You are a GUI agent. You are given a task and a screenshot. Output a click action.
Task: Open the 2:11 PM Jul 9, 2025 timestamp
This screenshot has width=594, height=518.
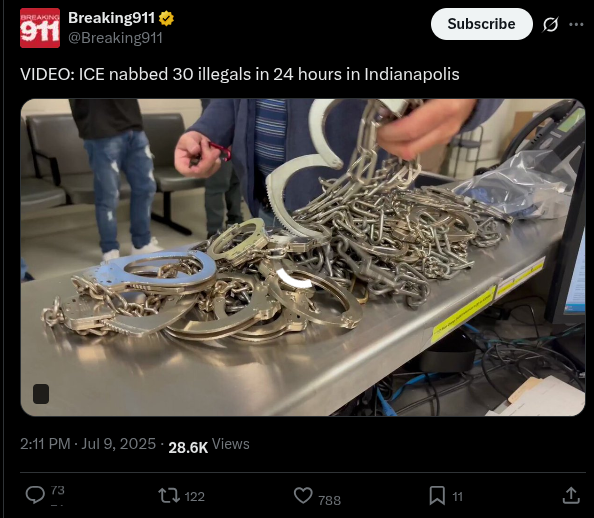[88, 444]
